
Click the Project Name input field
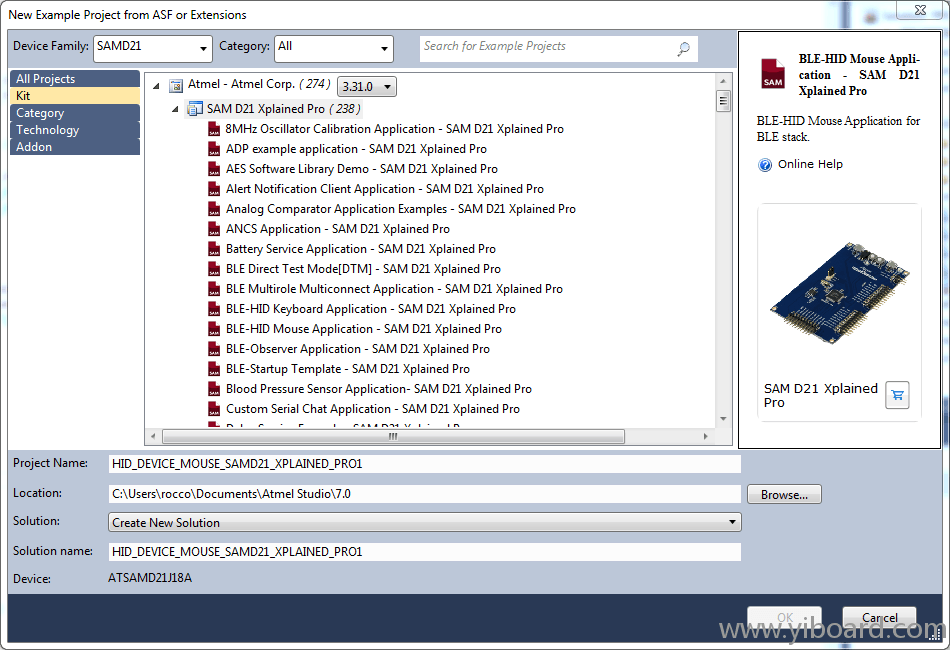[x=425, y=464]
